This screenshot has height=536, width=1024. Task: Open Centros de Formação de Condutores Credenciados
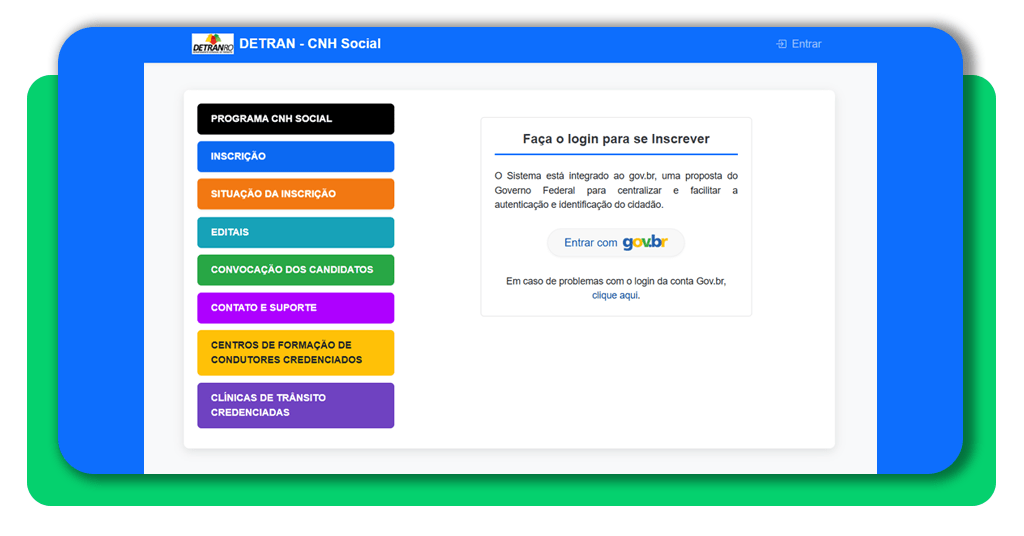[296, 353]
